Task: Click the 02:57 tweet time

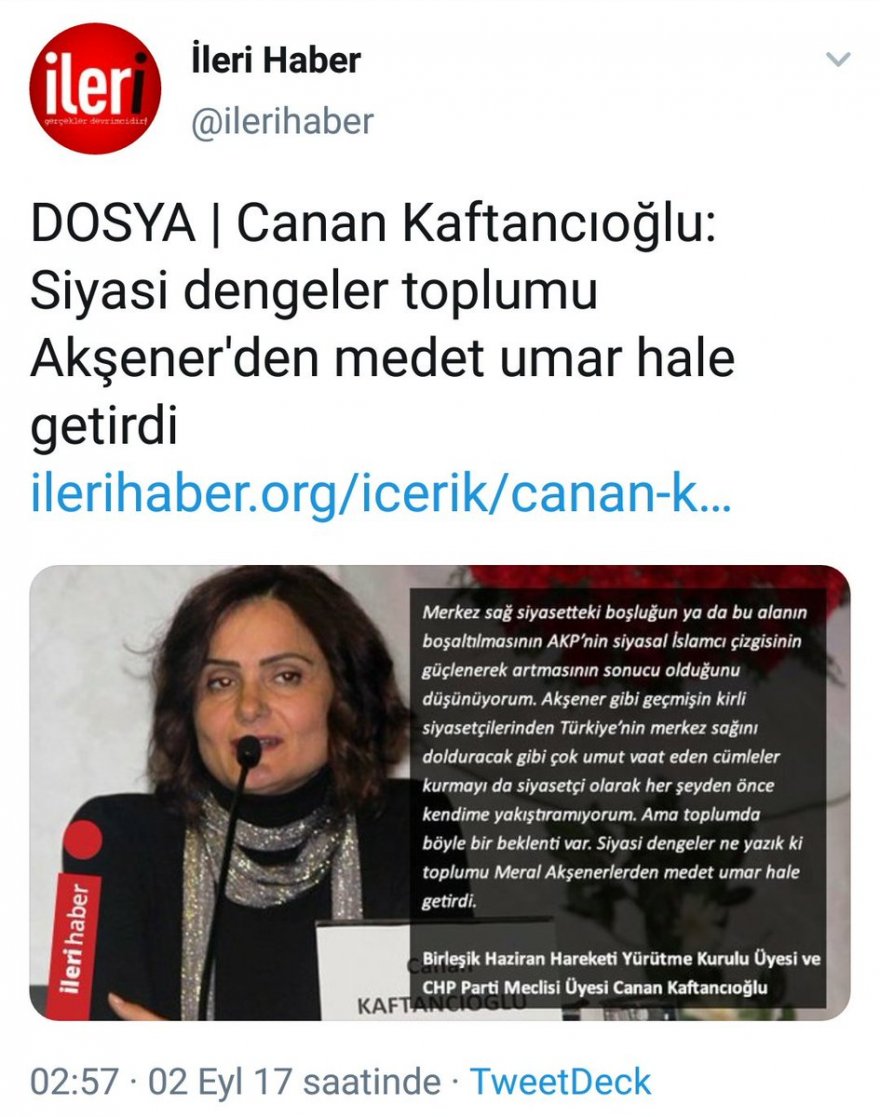Action: point(74,1081)
